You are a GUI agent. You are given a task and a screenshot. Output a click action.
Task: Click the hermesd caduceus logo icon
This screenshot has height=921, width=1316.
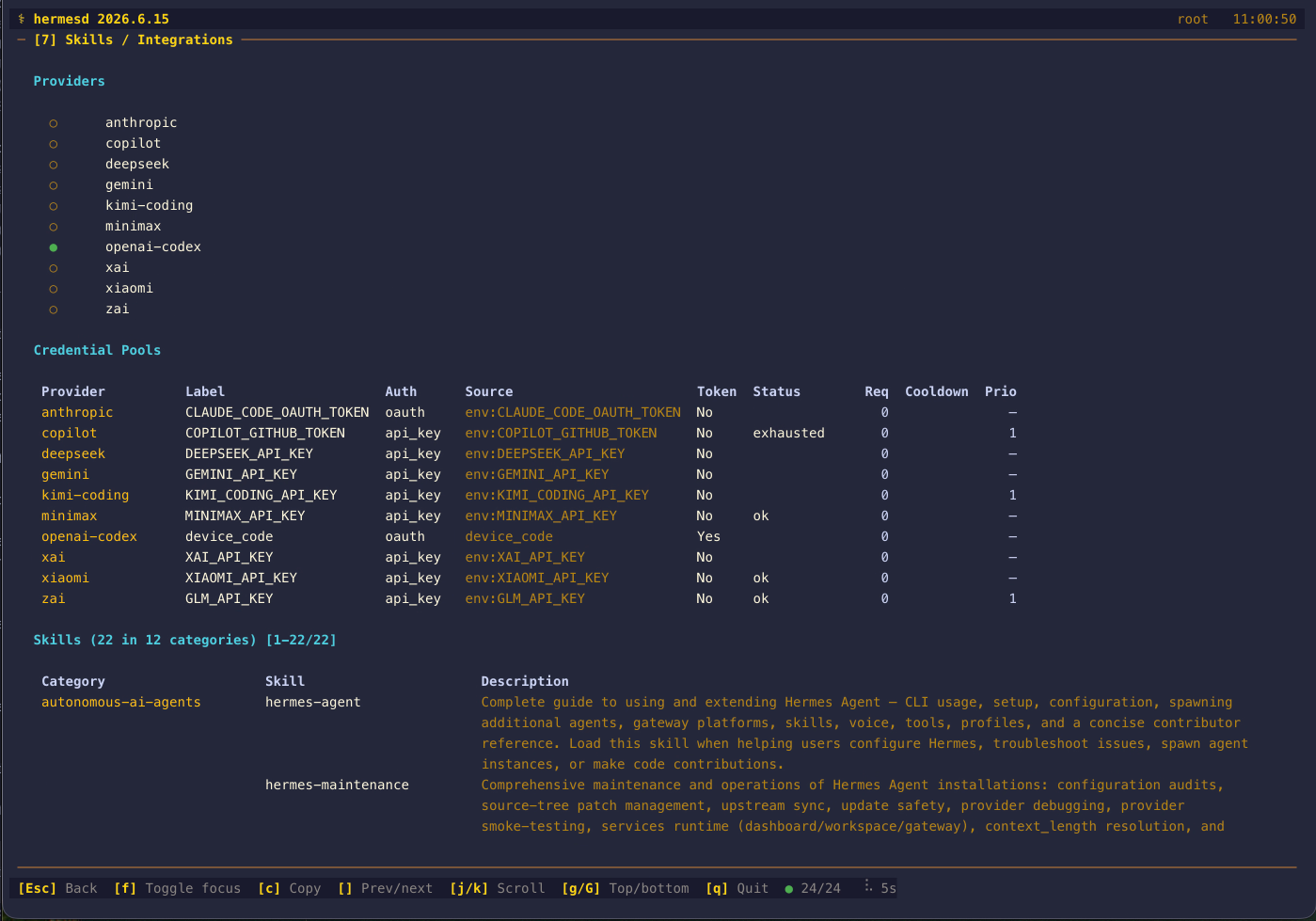click(x=22, y=19)
